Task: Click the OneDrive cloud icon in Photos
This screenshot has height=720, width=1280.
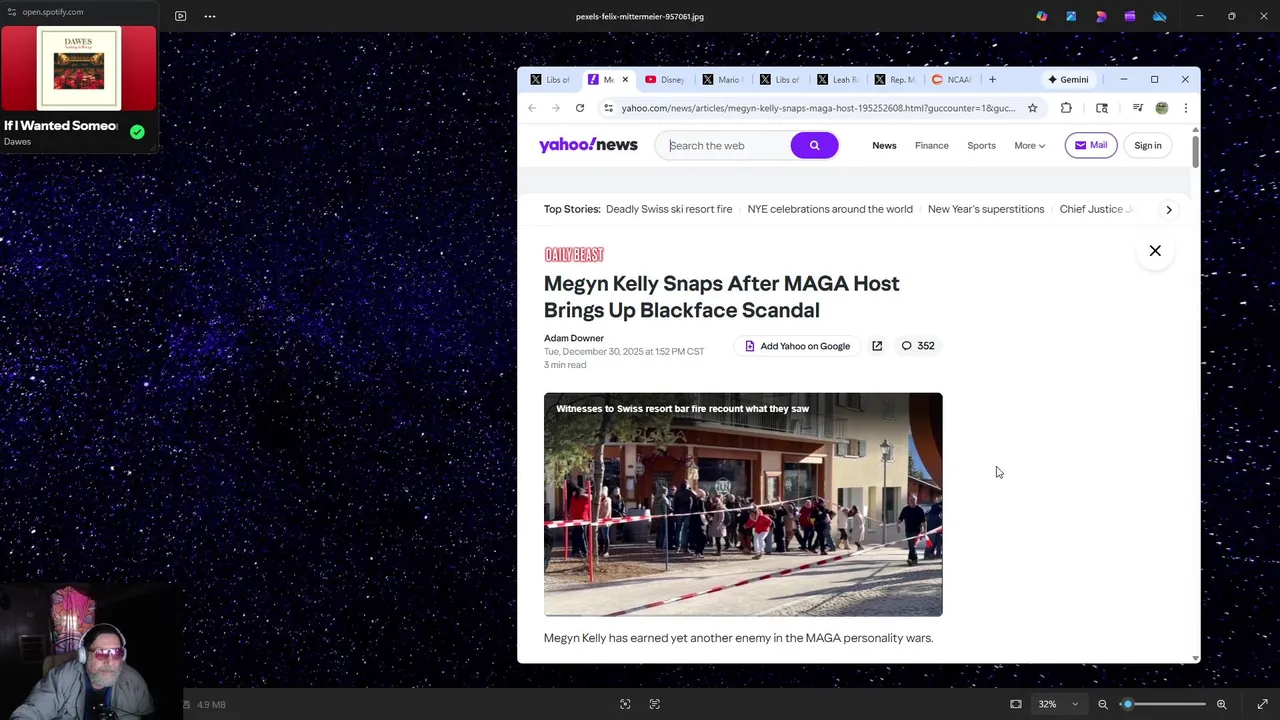Action: [x=1160, y=16]
